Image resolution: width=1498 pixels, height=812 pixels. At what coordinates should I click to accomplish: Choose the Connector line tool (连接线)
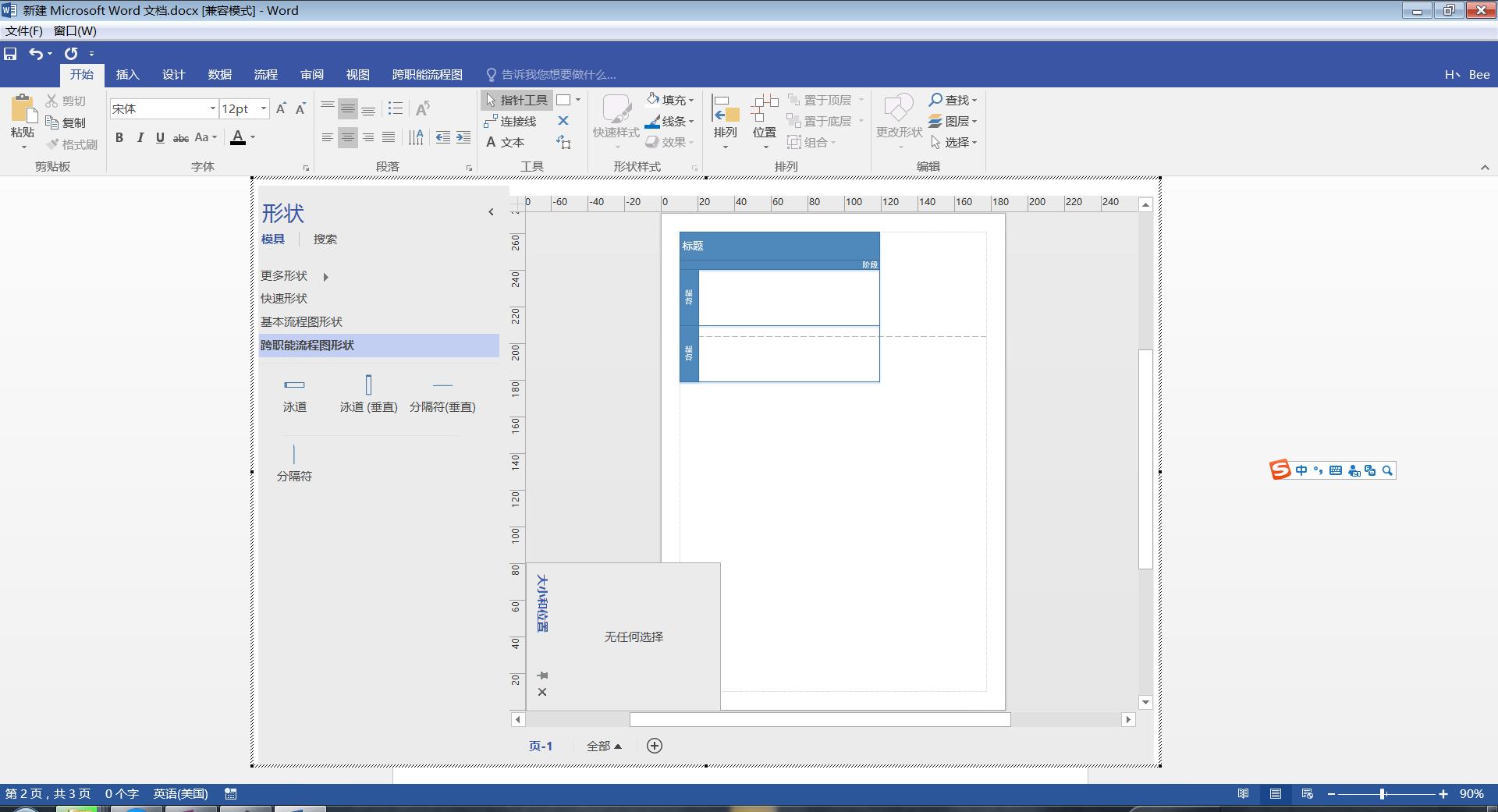point(510,122)
